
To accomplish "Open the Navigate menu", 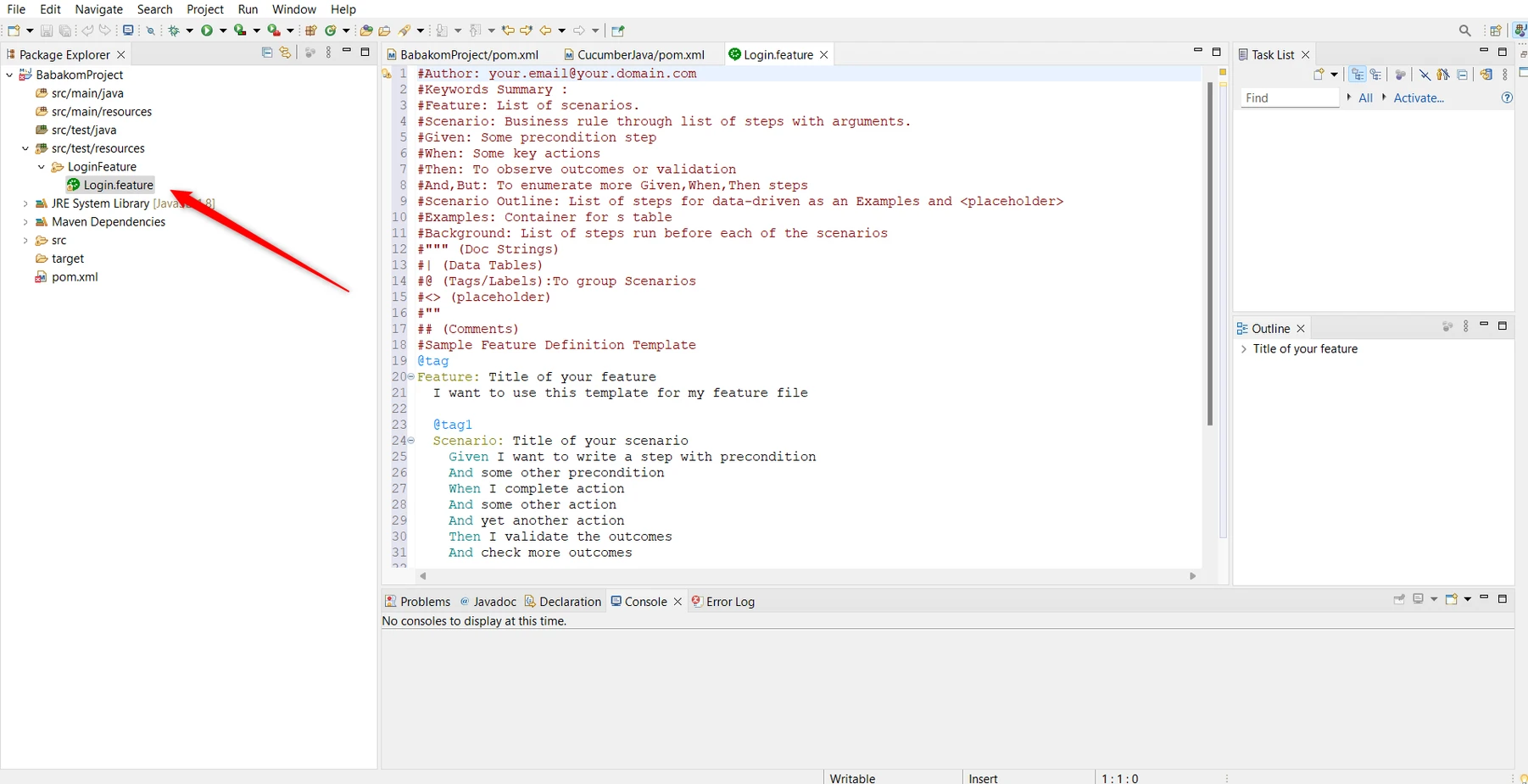I will pos(98,9).
